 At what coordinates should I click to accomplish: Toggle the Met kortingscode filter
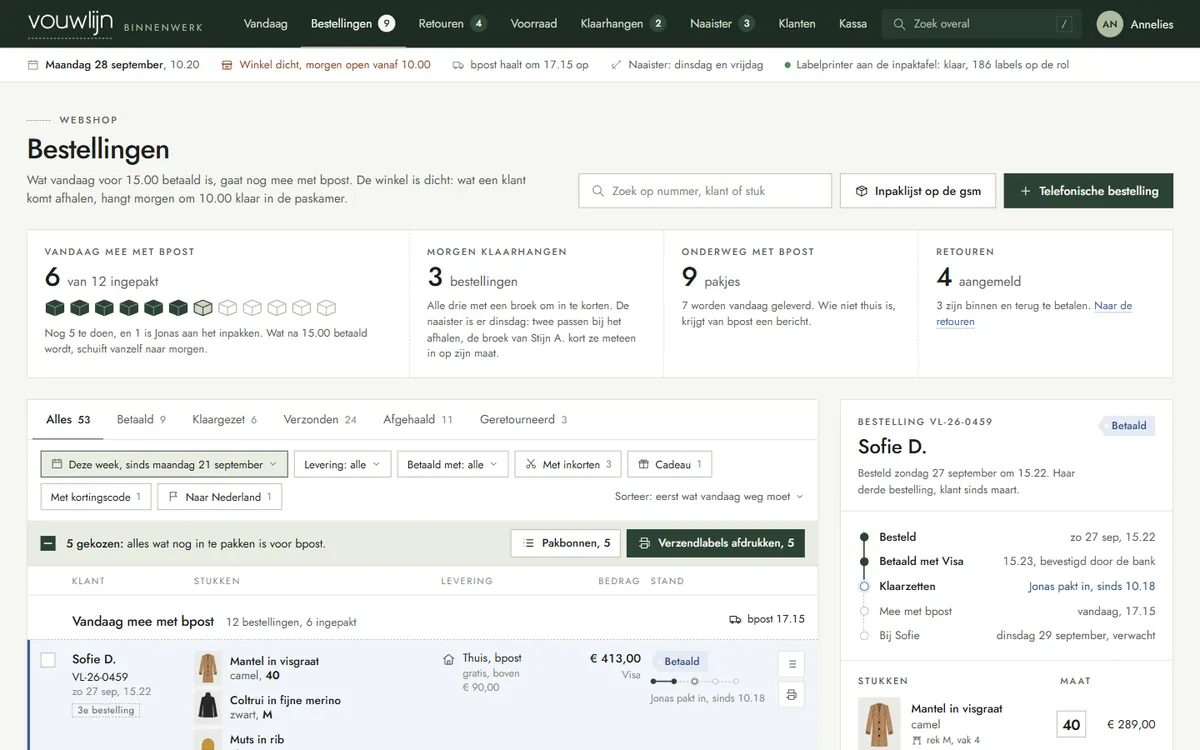97,497
